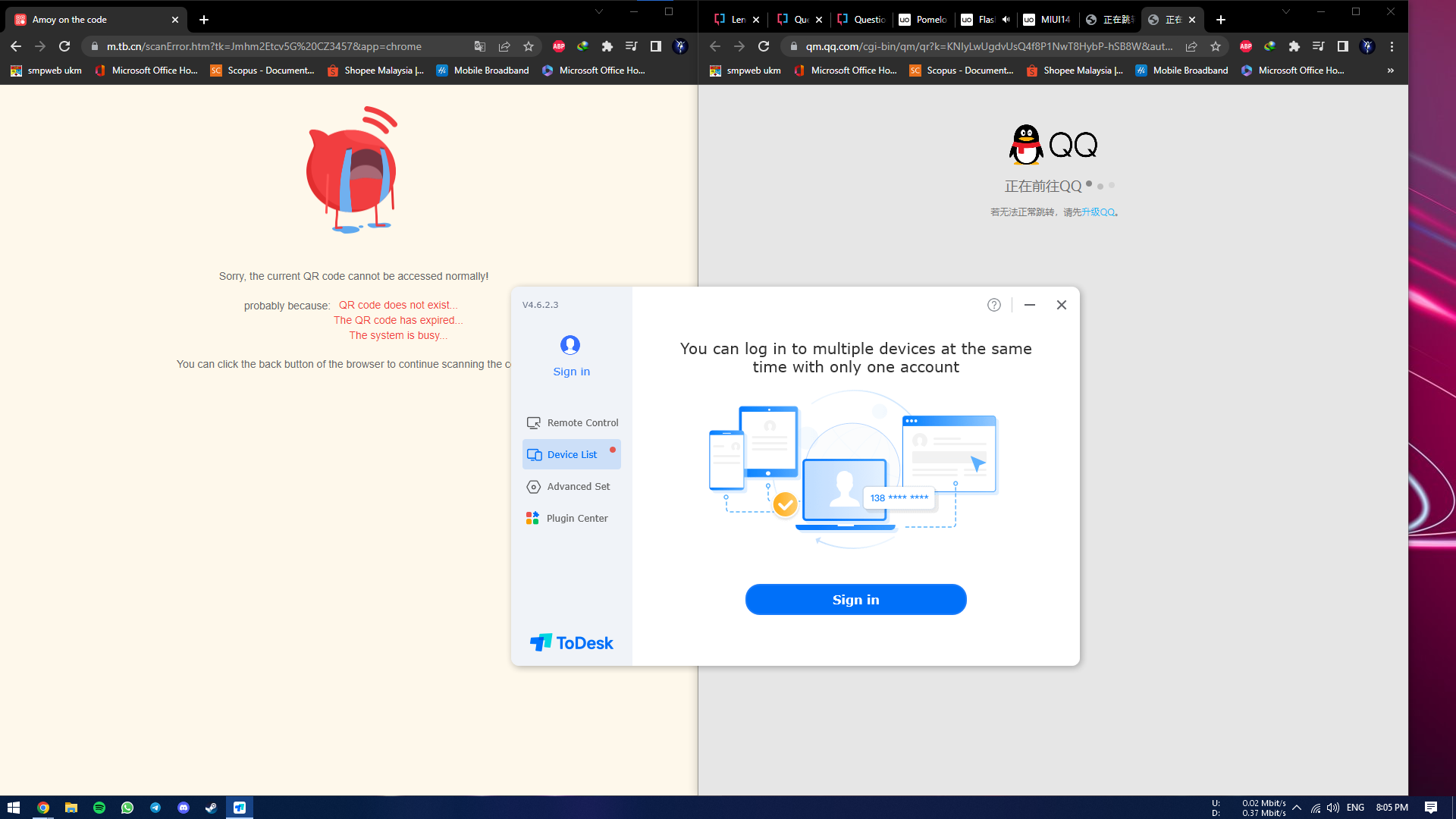Click the 升级QQ upgrade link
This screenshot has height=819, width=1456.
point(1097,212)
